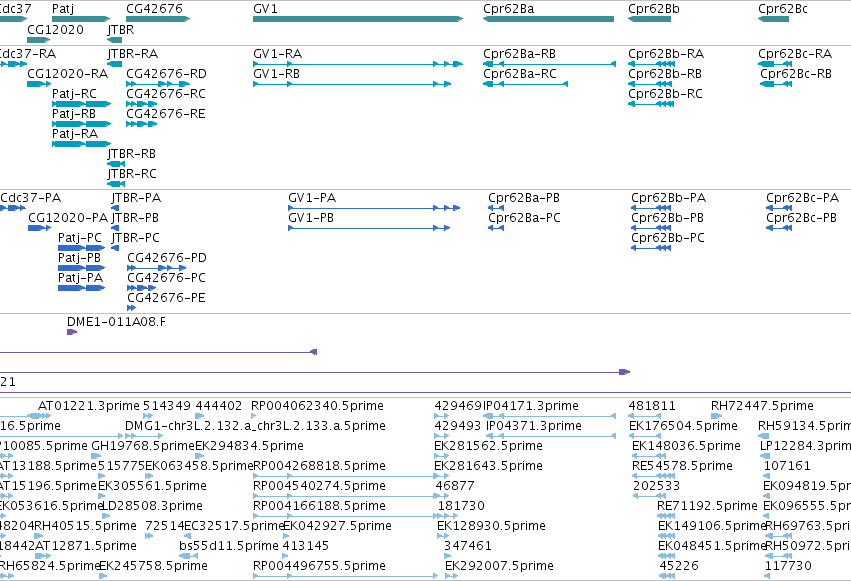Select protein CG42676-PC
Image resolution: width=851 pixels, height=581 pixels.
coord(142,288)
